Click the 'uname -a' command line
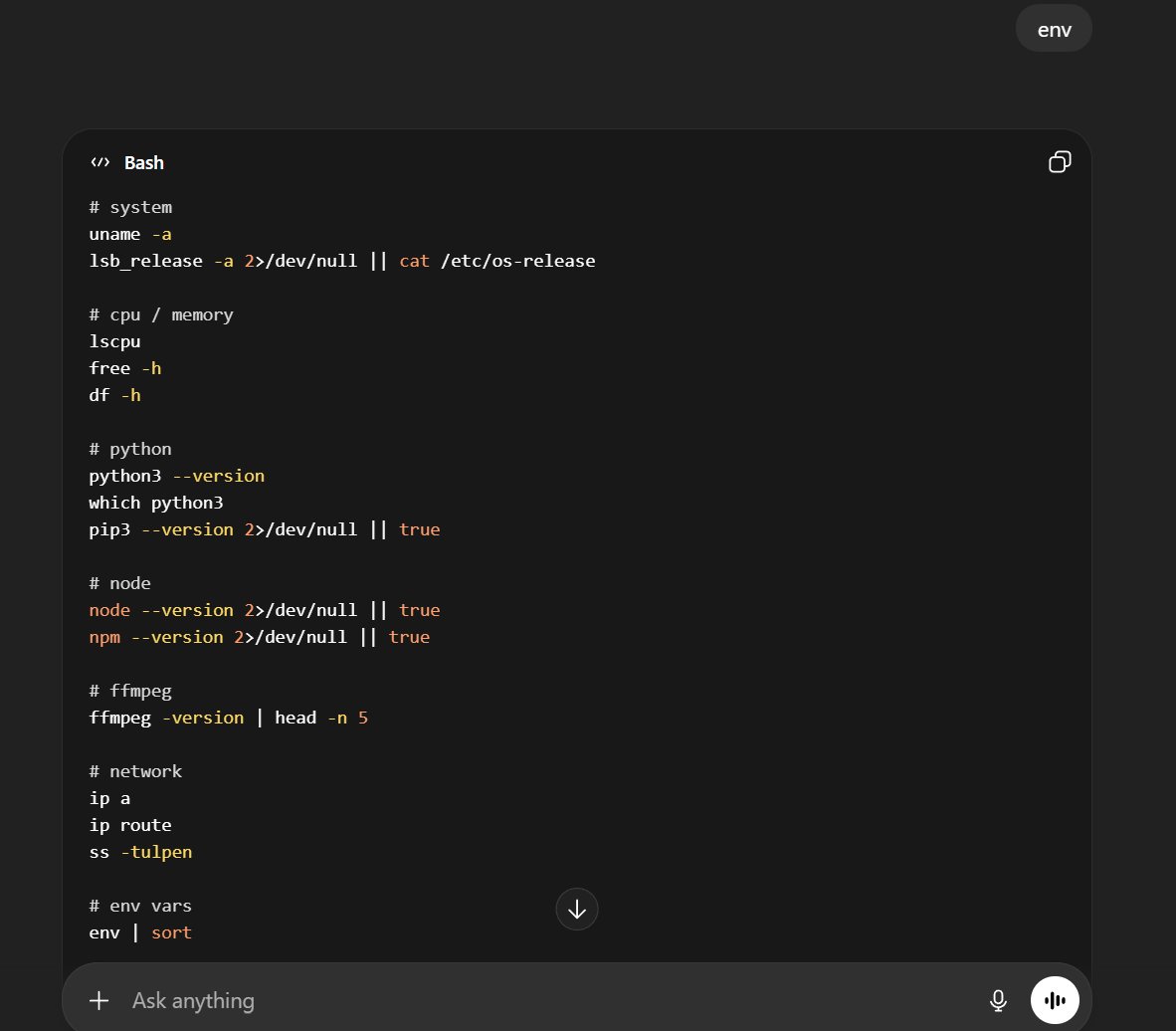 130,234
